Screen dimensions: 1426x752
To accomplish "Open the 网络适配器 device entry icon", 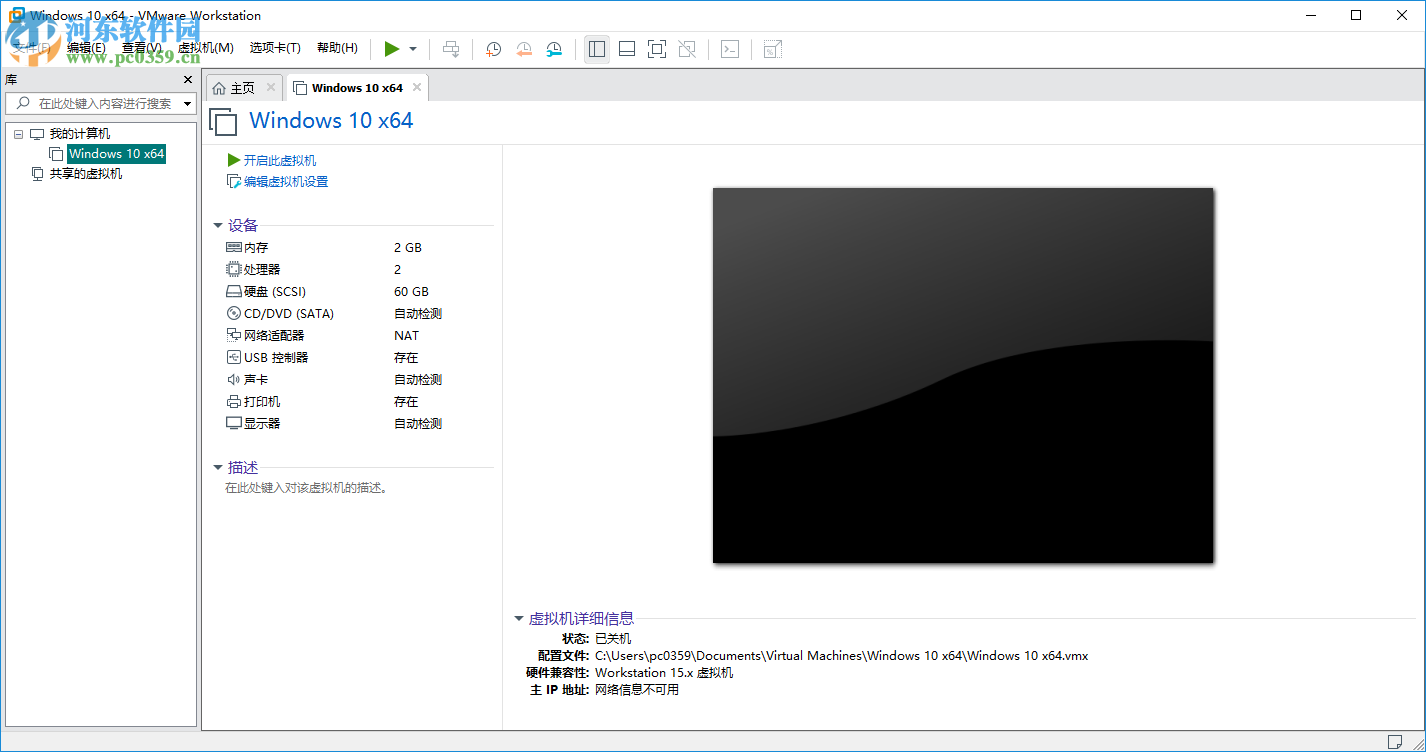I will (232, 335).
